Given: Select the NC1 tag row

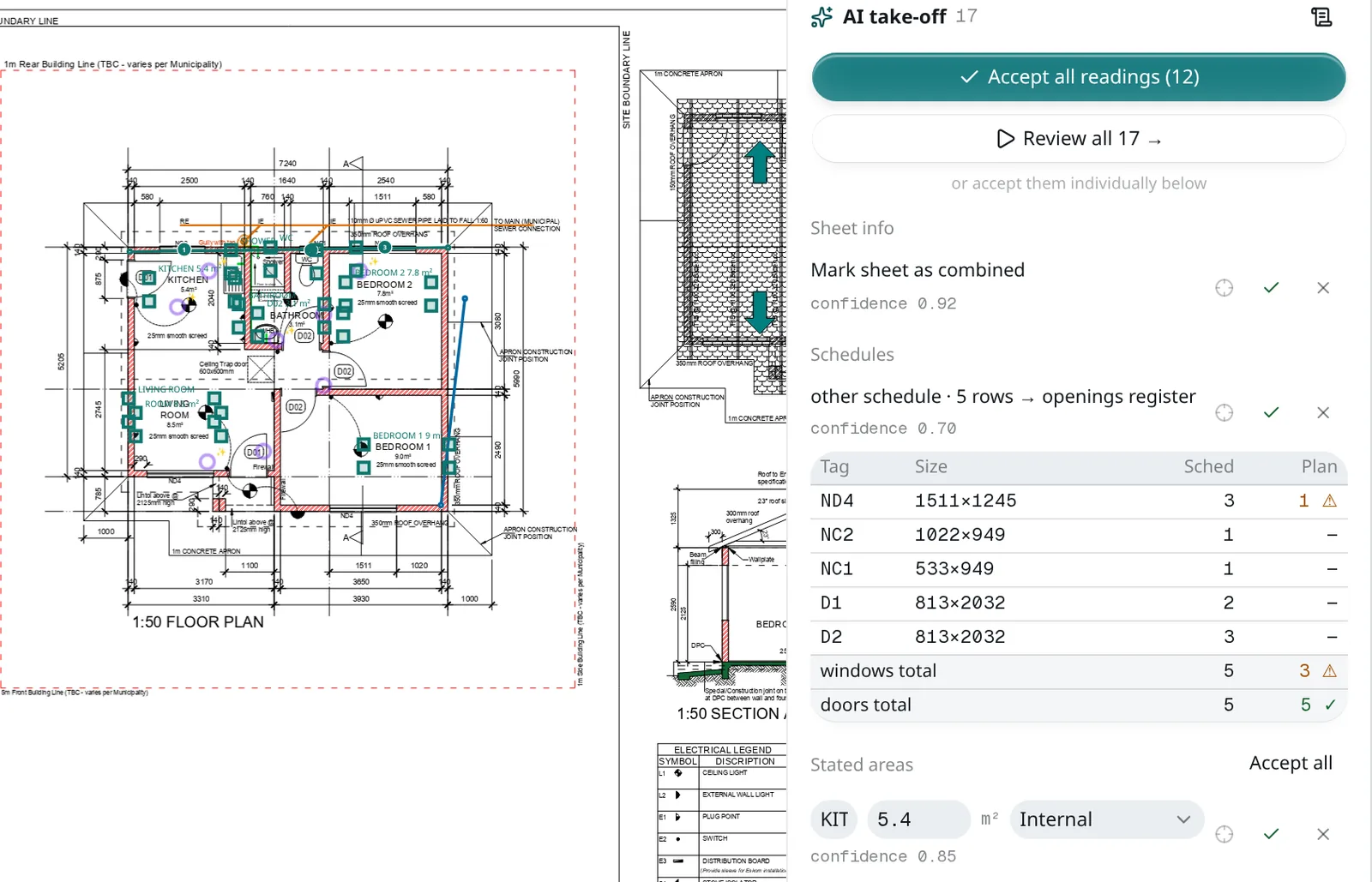Looking at the screenshot, I should (1079, 569).
